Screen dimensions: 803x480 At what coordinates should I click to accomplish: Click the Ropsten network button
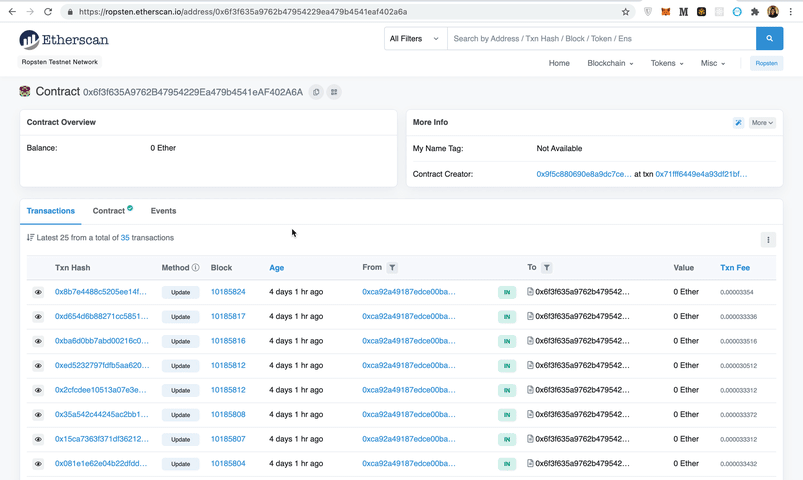[766, 63]
